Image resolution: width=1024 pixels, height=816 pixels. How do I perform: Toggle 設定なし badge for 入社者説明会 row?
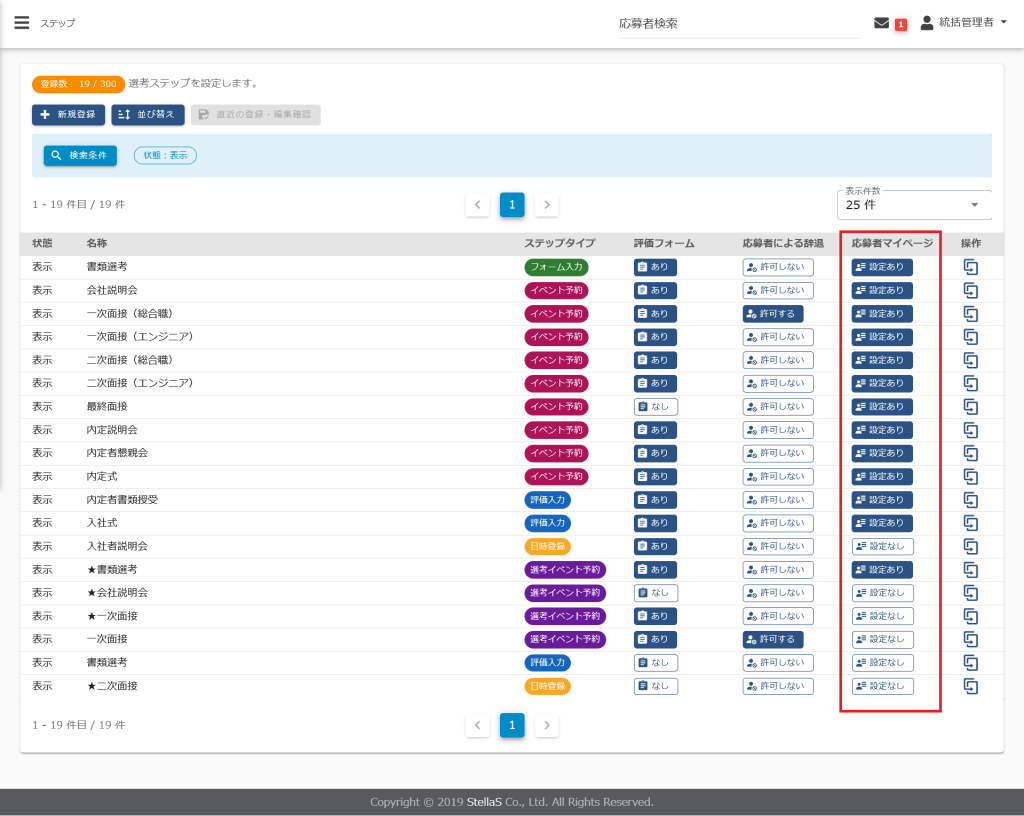(x=882, y=546)
